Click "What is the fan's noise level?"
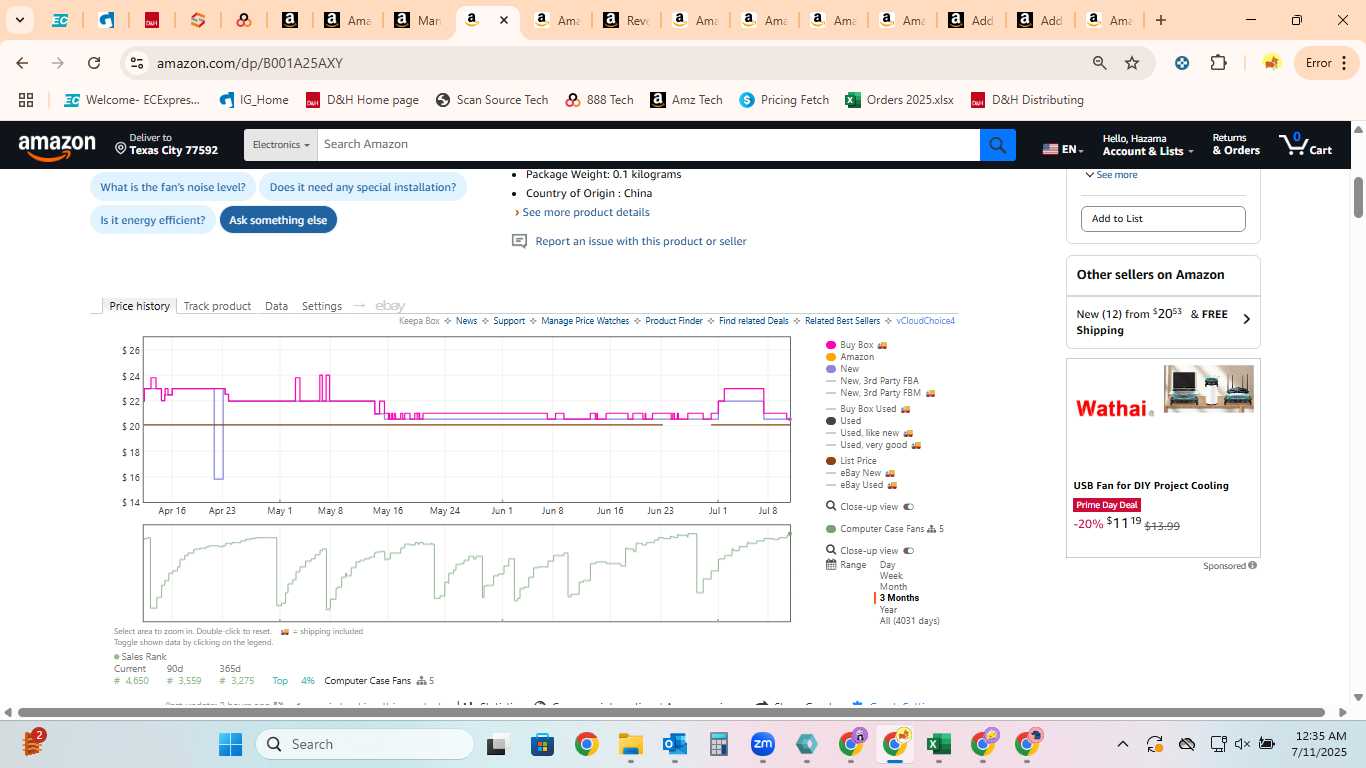This screenshot has height=768, width=1366. tap(172, 187)
